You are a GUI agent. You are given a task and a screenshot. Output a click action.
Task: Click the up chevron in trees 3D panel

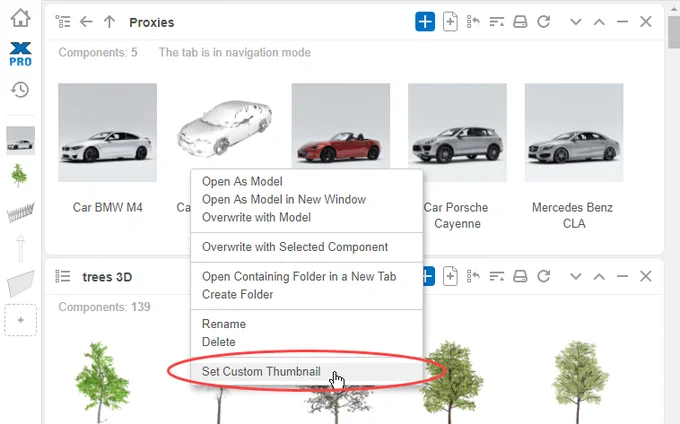(599, 276)
